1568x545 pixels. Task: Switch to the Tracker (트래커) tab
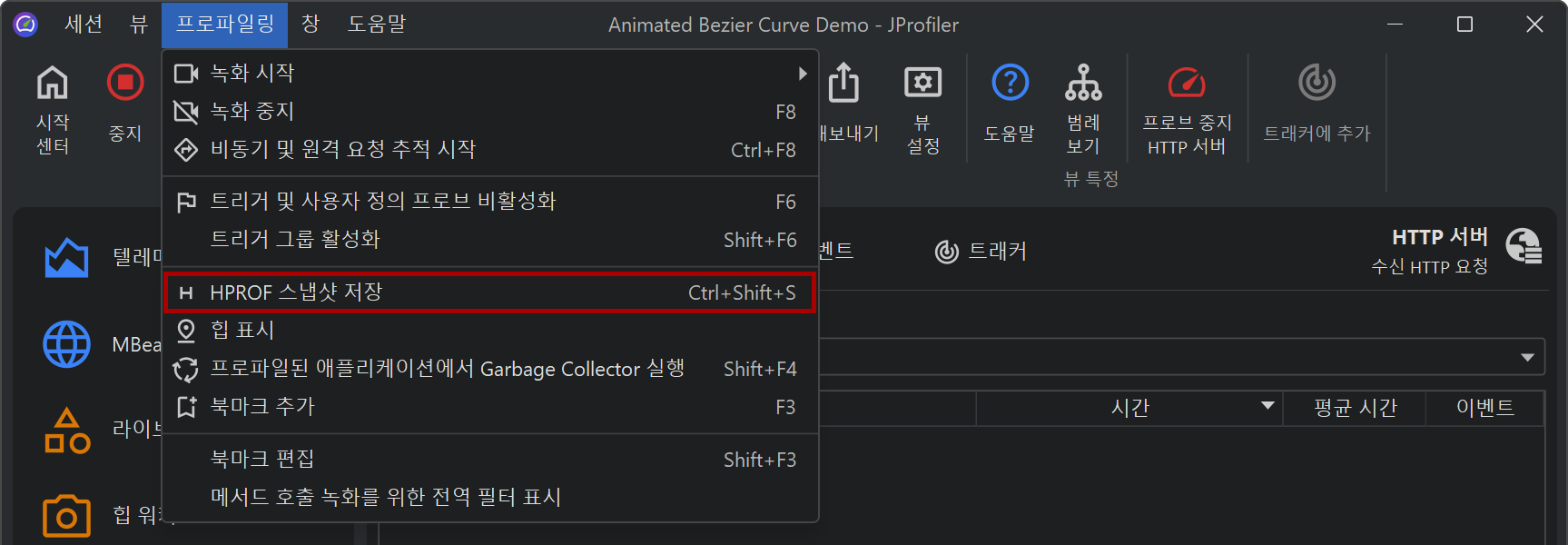981,252
